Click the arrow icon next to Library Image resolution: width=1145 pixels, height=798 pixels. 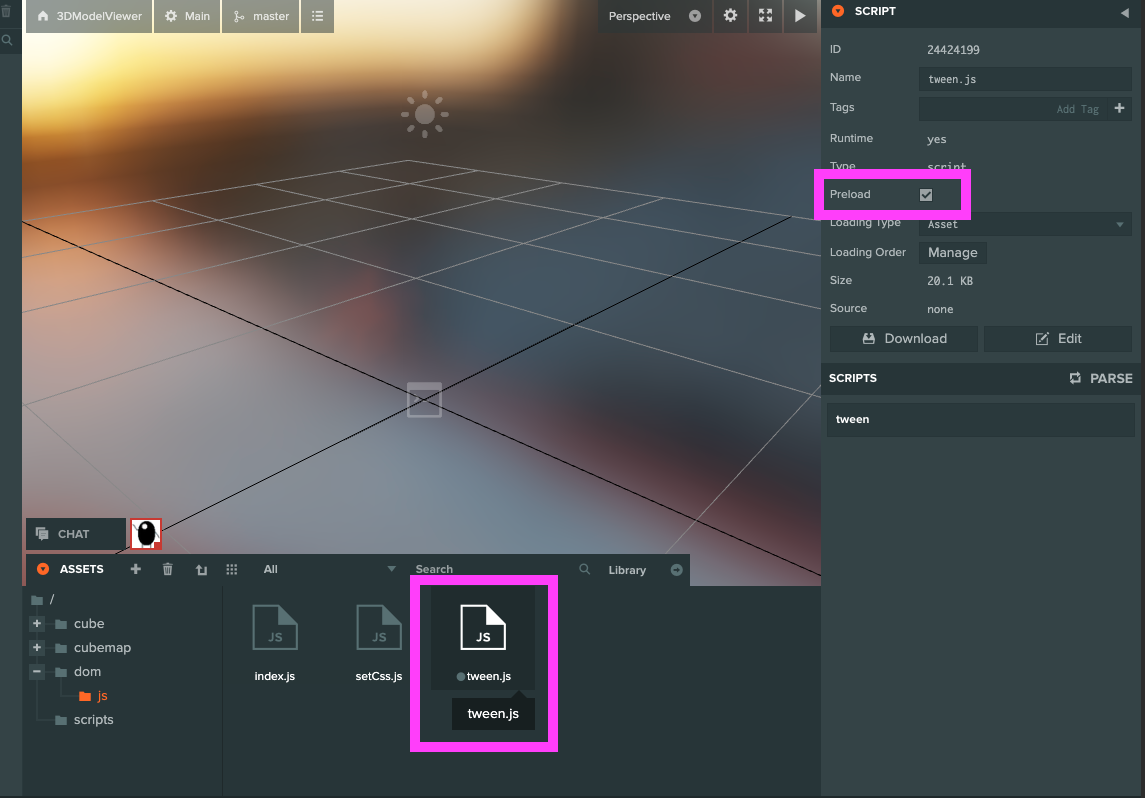pyautogui.click(x=676, y=569)
